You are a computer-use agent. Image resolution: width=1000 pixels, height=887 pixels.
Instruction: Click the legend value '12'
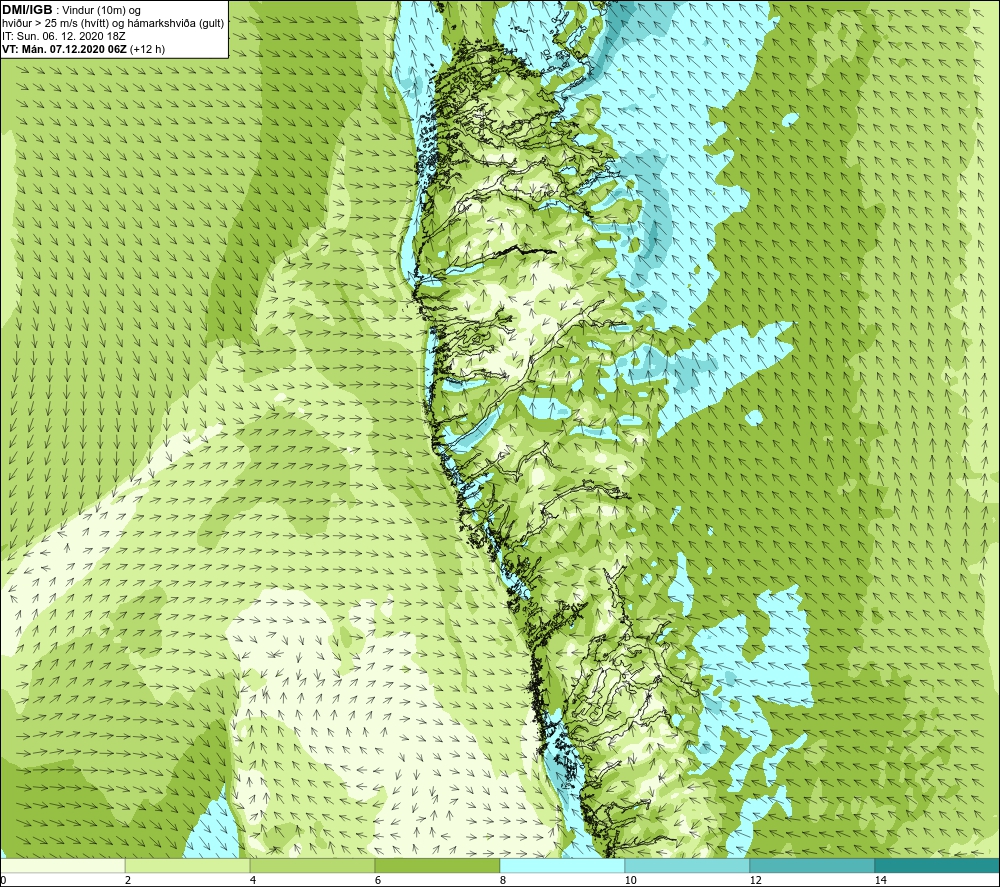tap(756, 880)
